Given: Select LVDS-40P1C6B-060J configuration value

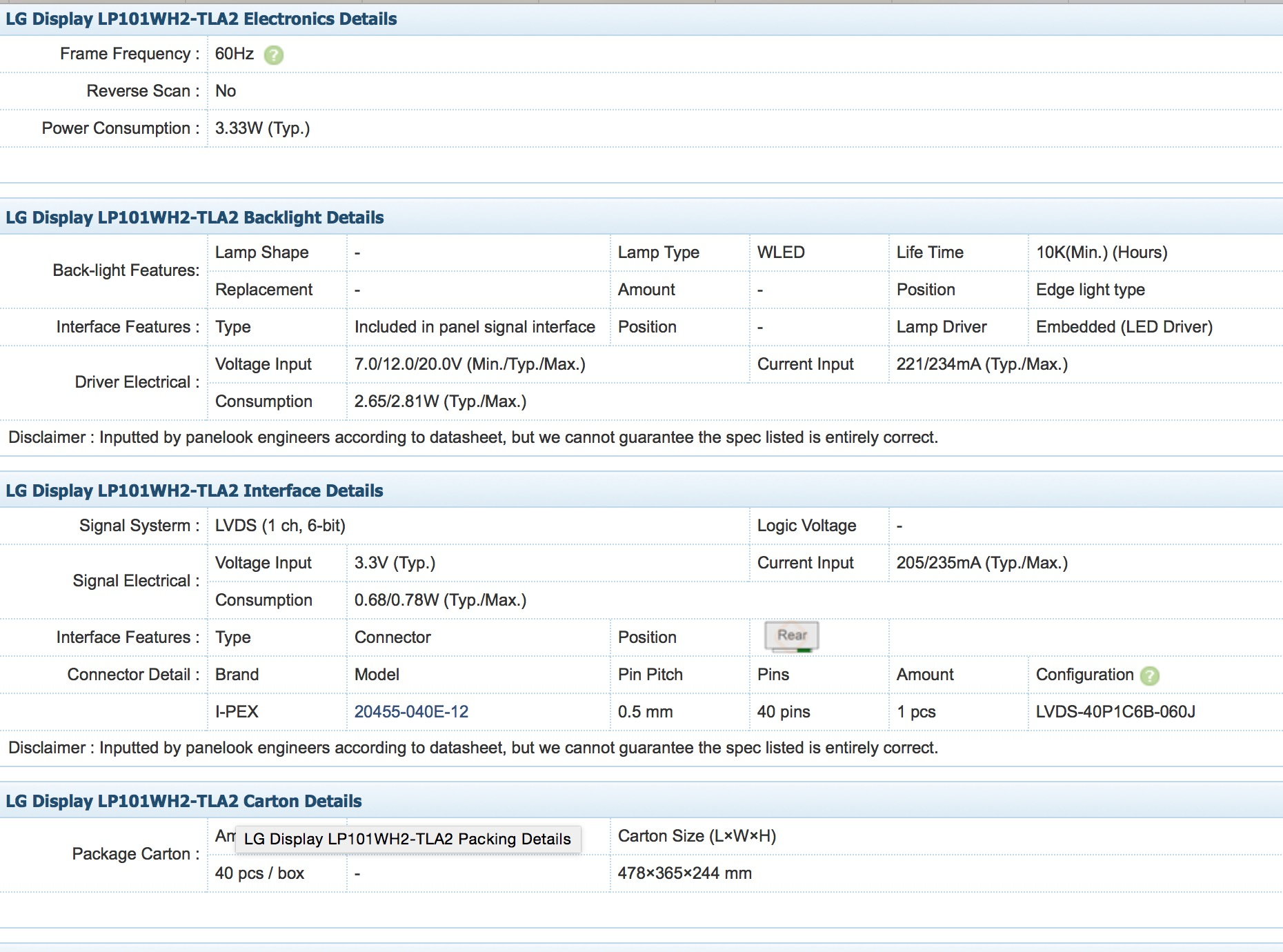Looking at the screenshot, I should point(1115,711).
